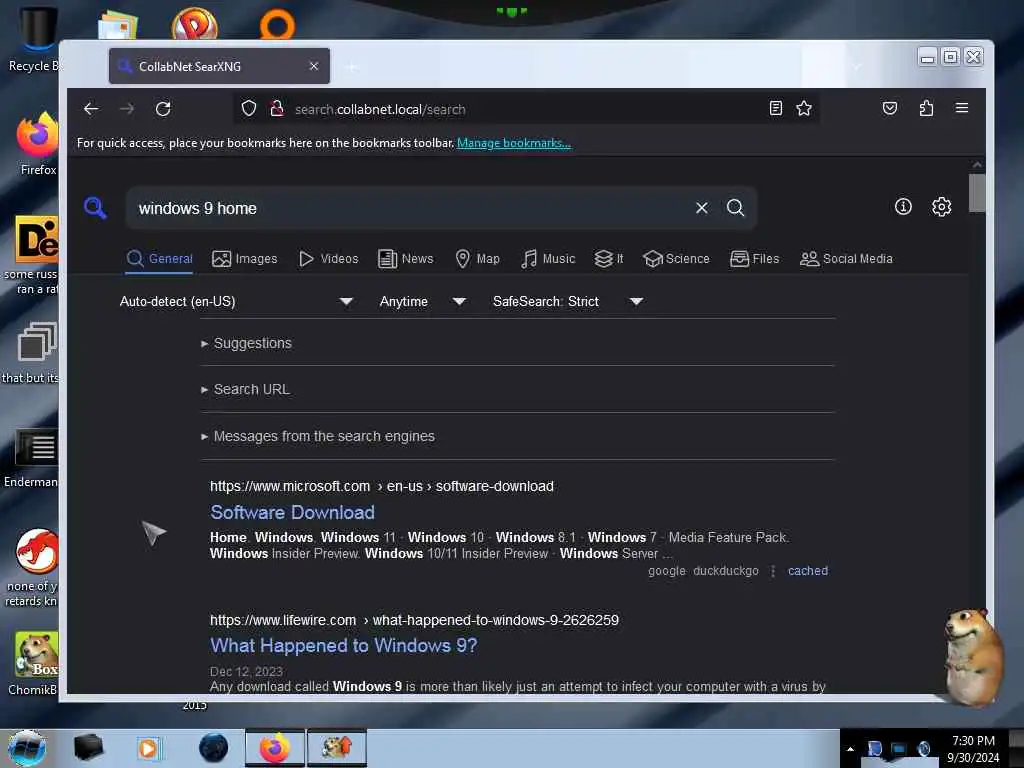Image resolution: width=1024 pixels, height=768 pixels.
Task: Switch to the IT category tab
Action: pos(609,259)
